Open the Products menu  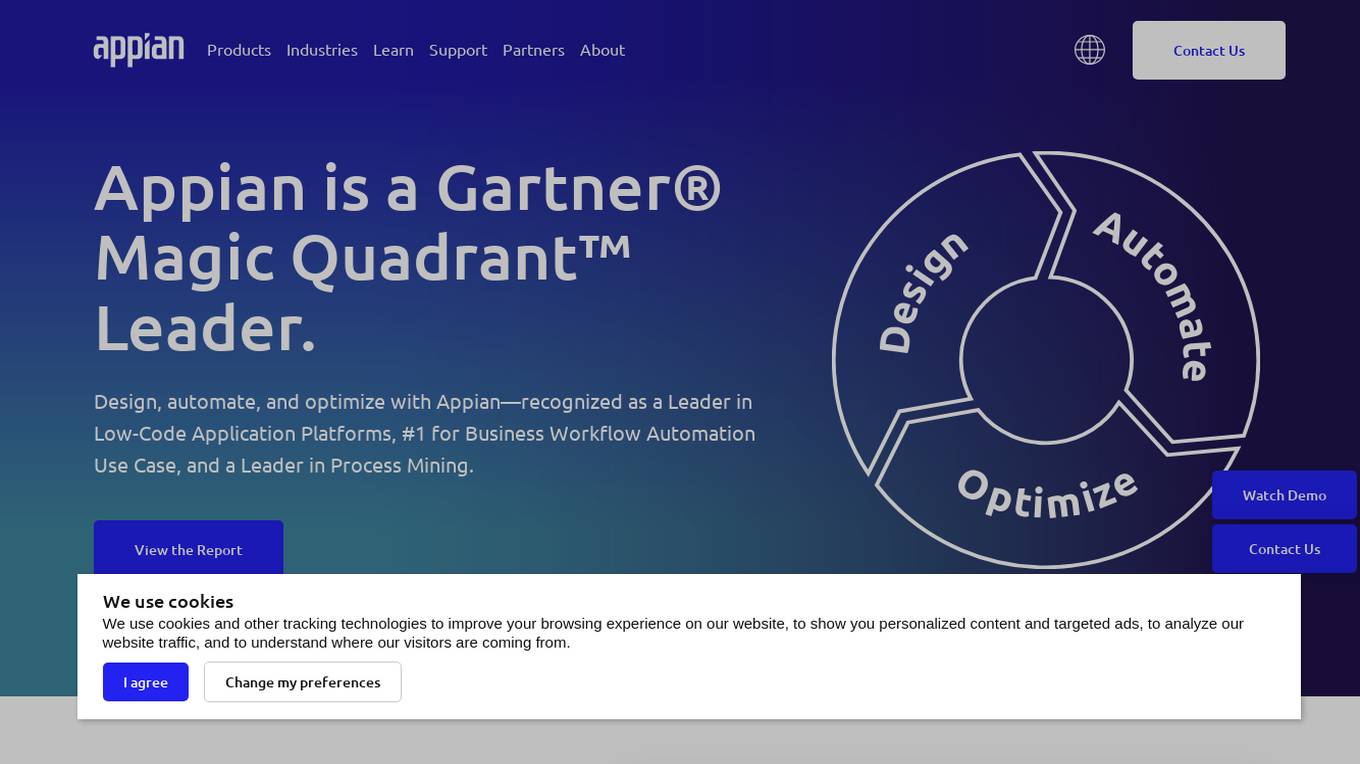[239, 50]
